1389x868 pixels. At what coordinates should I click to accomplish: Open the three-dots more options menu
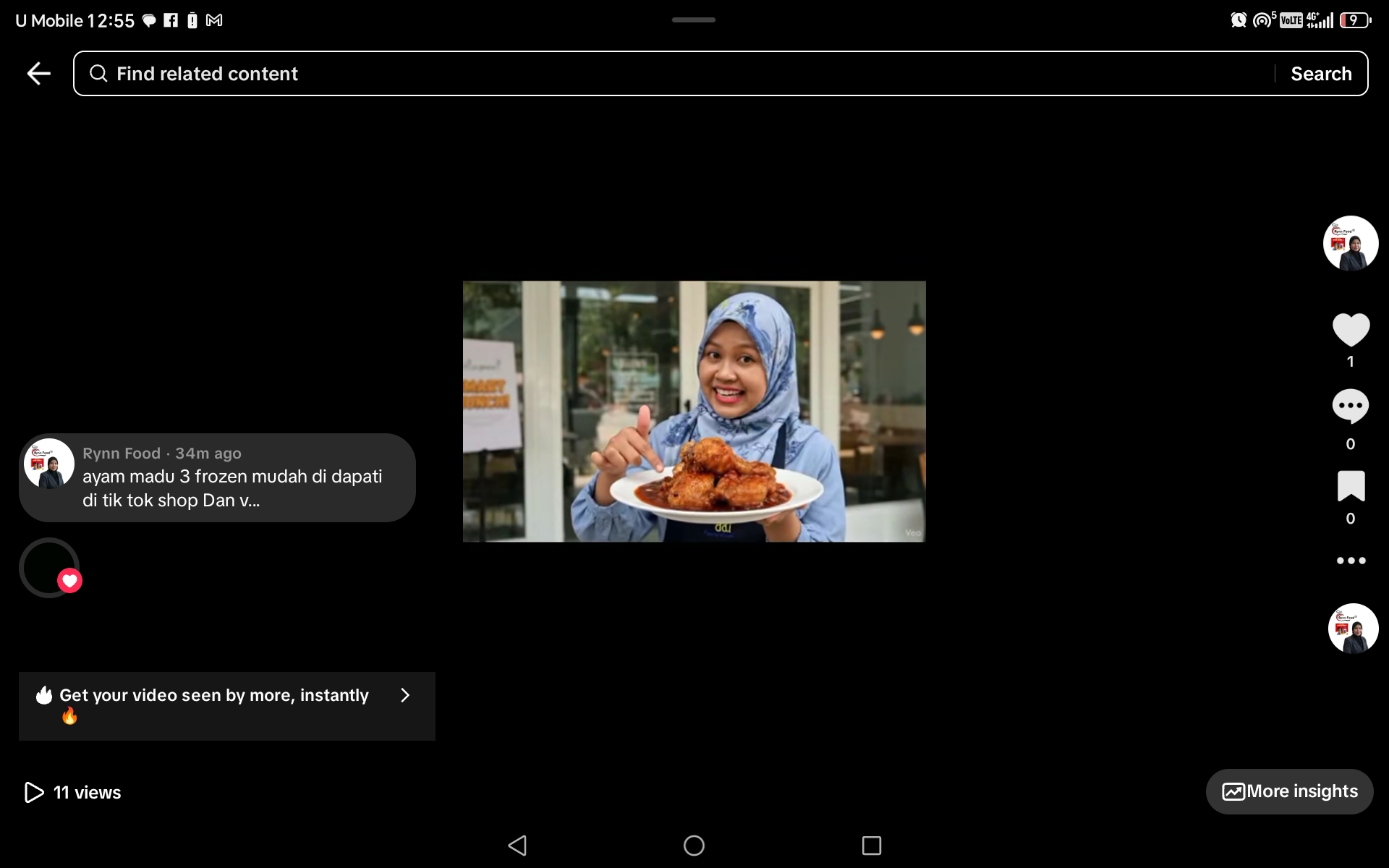pyautogui.click(x=1351, y=561)
